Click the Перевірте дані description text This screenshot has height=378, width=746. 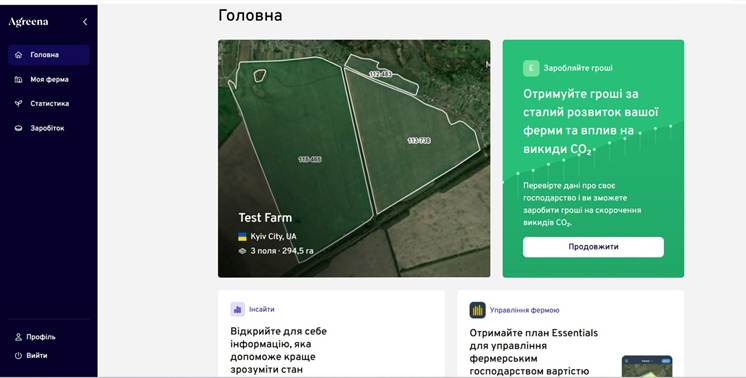coord(582,204)
